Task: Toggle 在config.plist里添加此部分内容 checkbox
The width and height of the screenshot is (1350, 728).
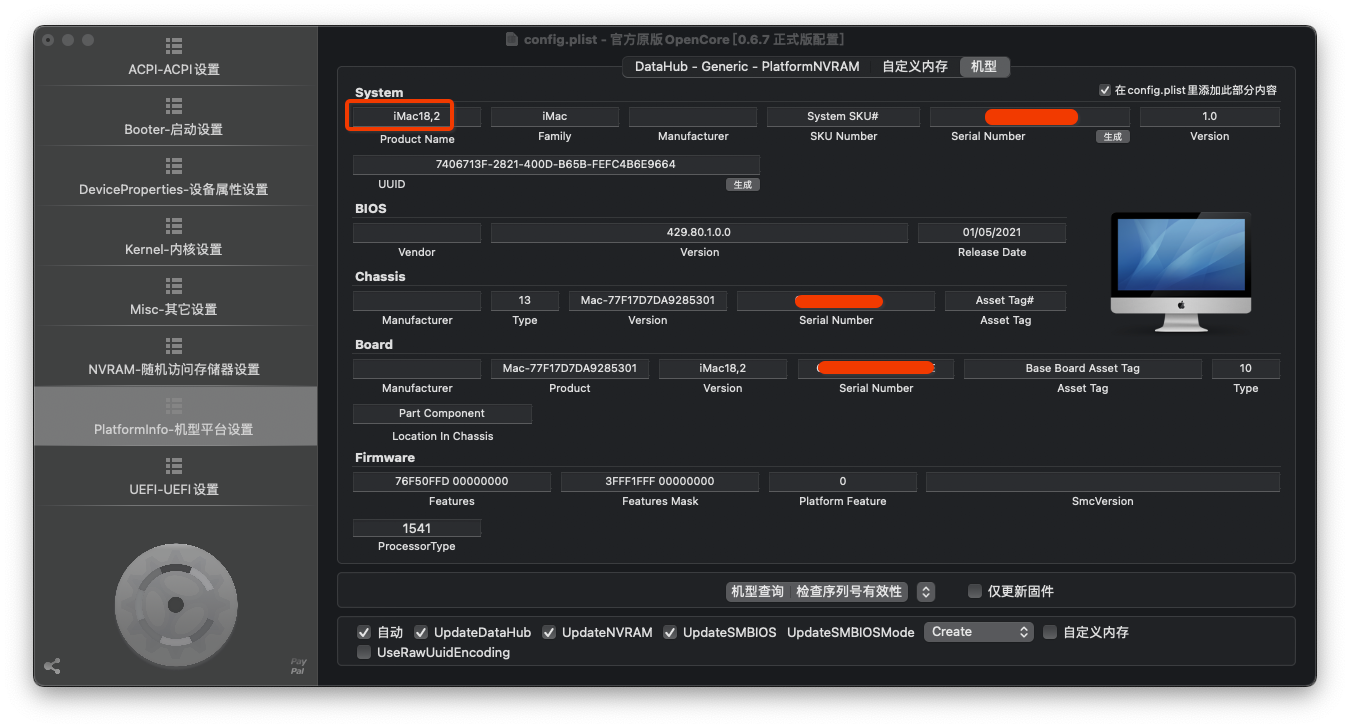Action: [x=1105, y=90]
